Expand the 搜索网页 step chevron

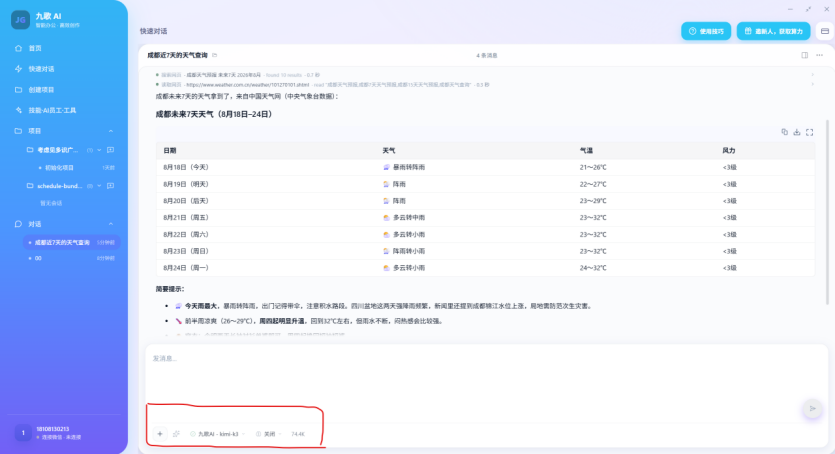coord(812,75)
